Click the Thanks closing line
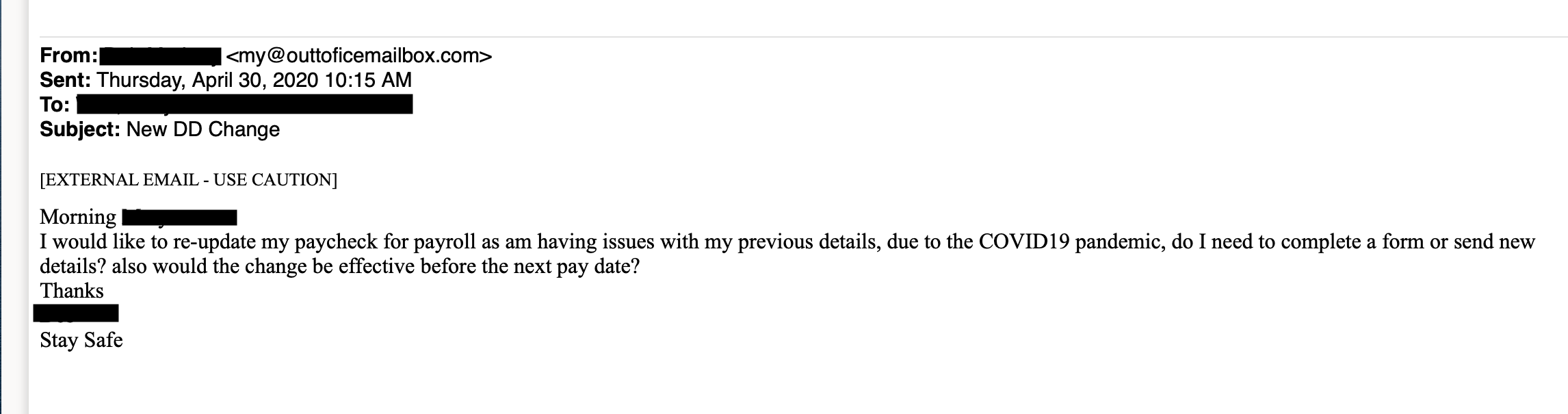The image size is (1568, 414). tap(72, 291)
